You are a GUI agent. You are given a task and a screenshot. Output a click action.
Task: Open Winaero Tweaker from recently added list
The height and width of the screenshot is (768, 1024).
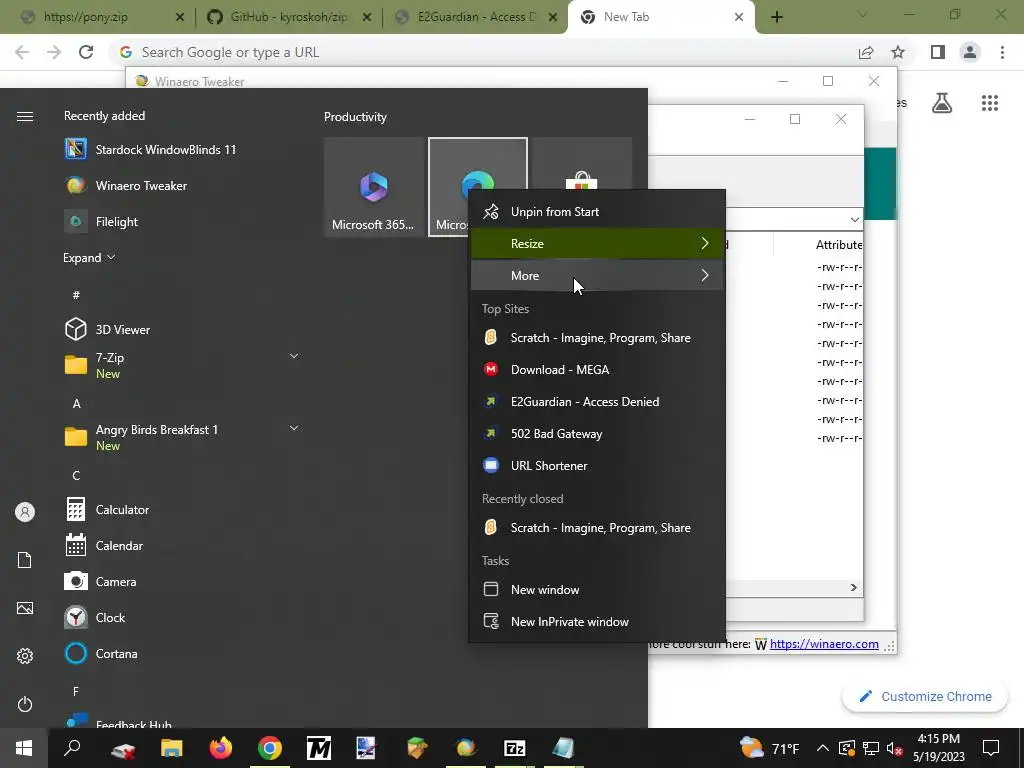[125, 185]
